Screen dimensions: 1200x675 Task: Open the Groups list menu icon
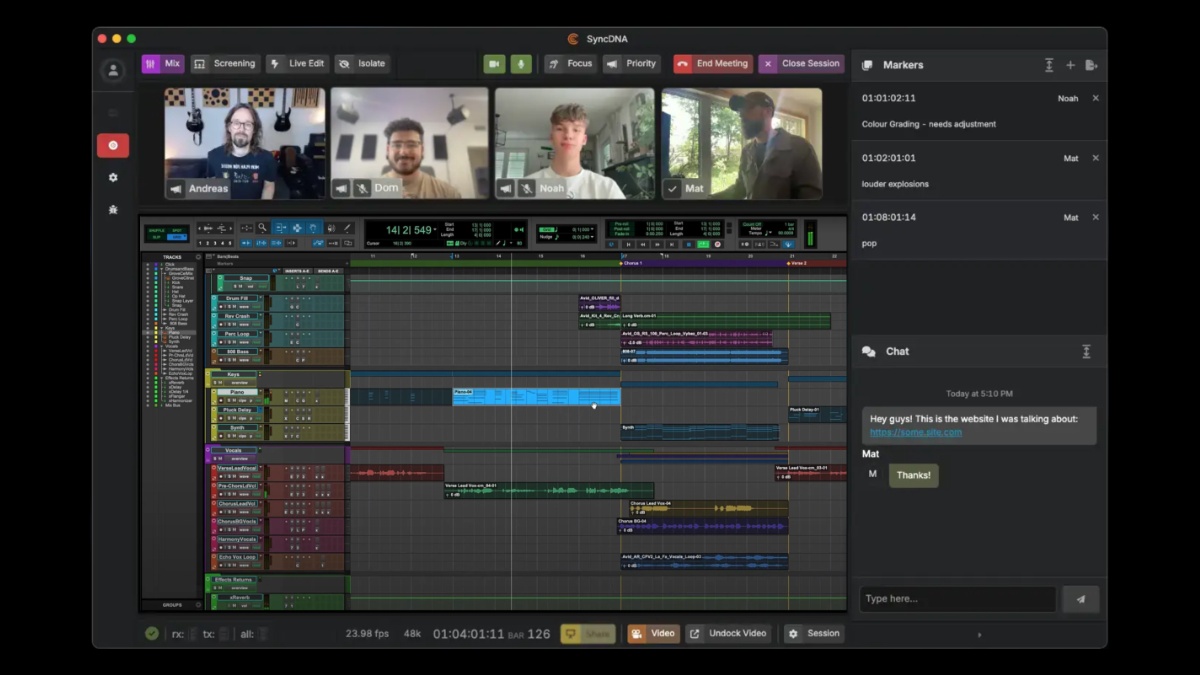click(198, 605)
